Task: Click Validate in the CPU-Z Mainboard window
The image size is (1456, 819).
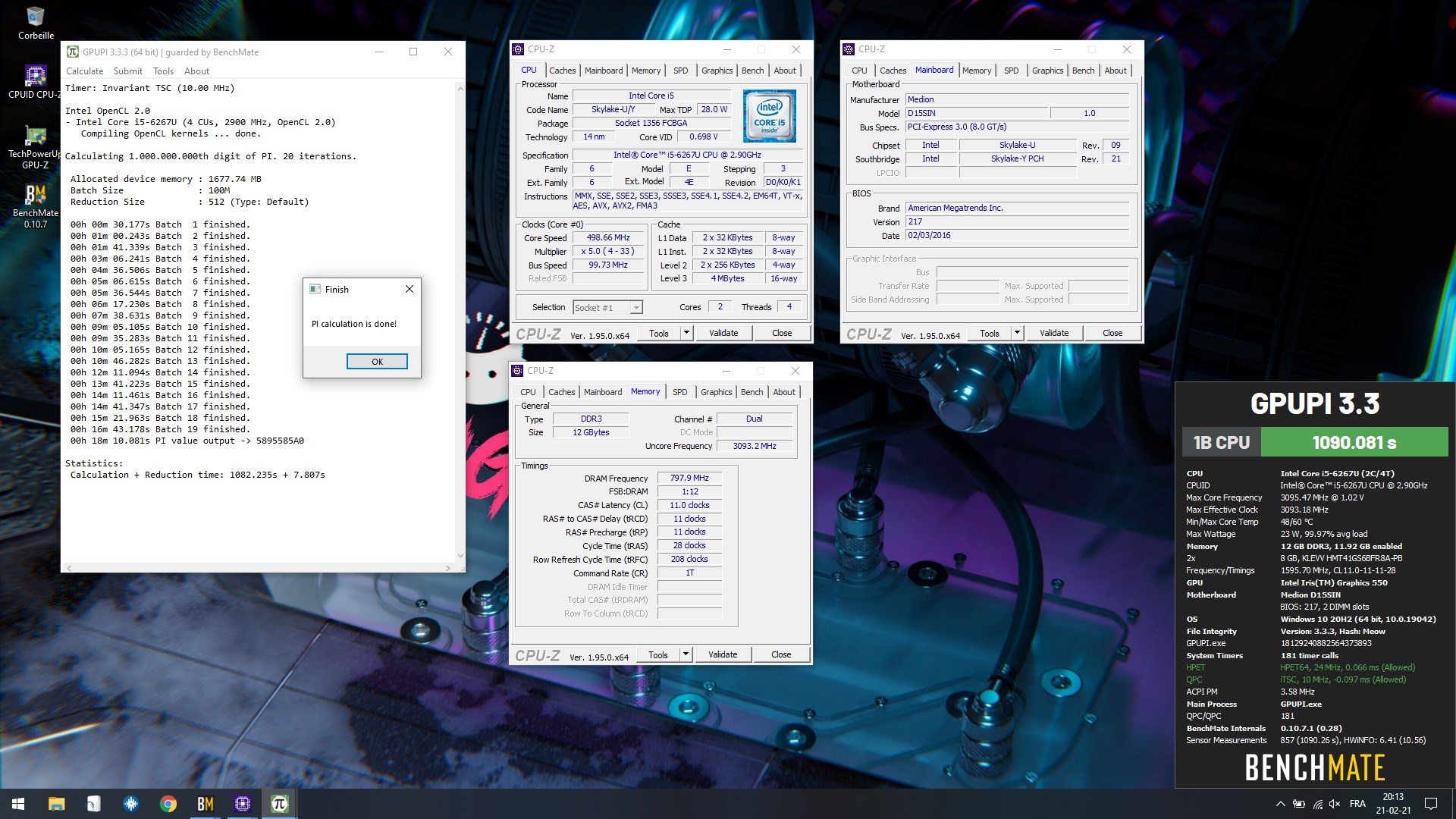Action: [1054, 333]
